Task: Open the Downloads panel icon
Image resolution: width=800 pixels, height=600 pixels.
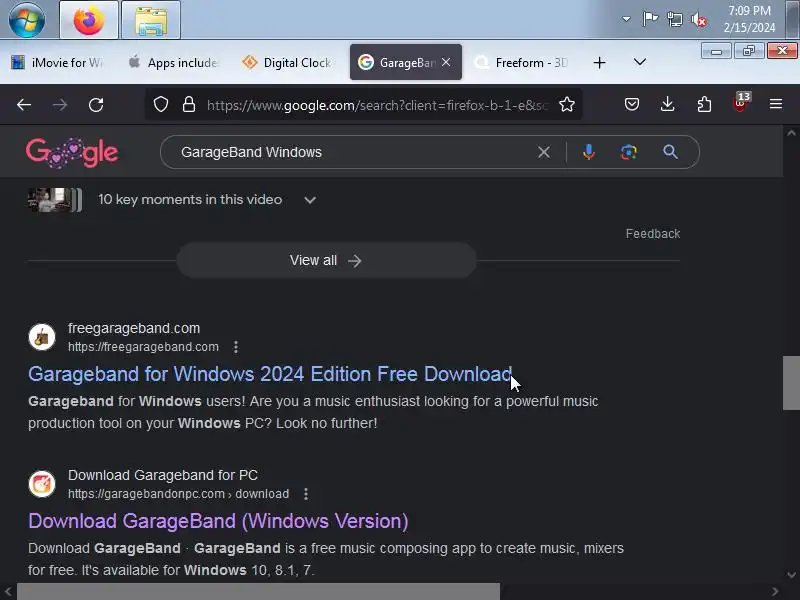Action: [667, 105]
